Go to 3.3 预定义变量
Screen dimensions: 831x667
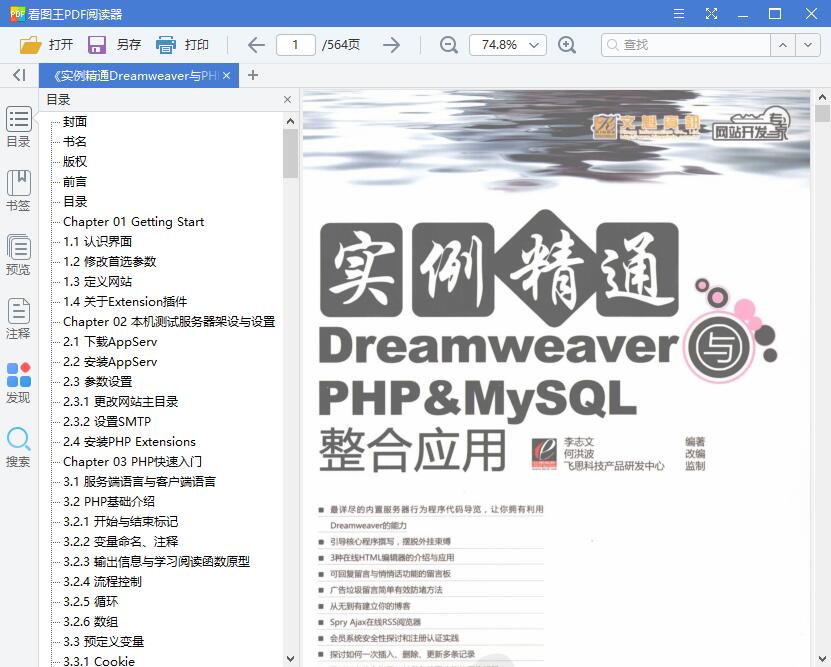click(x=103, y=642)
